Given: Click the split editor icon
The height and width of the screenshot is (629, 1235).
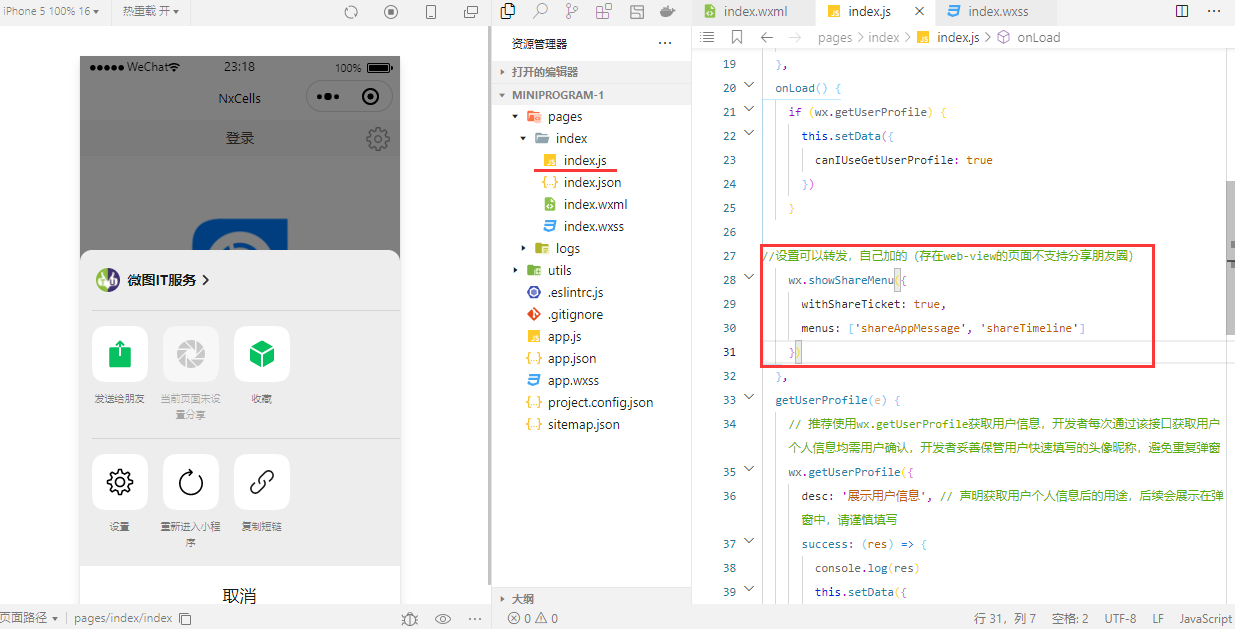Looking at the screenshot, I should point(1182,12).
